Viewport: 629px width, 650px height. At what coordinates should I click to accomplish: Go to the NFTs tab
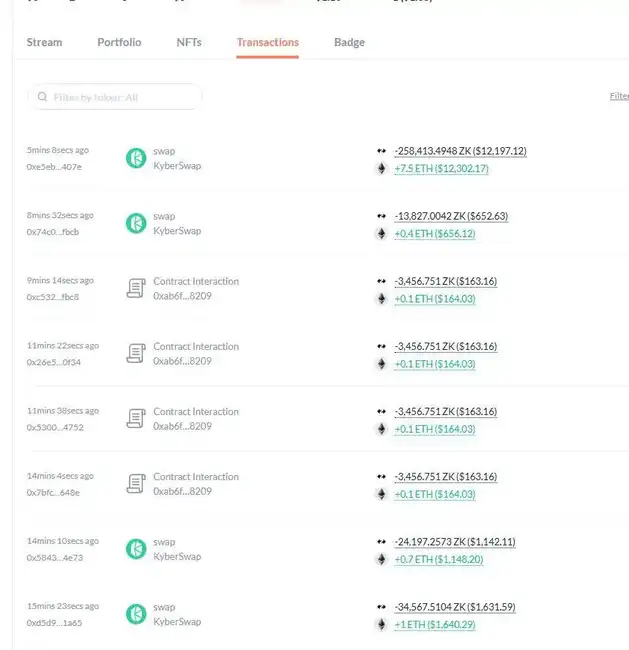189,42
